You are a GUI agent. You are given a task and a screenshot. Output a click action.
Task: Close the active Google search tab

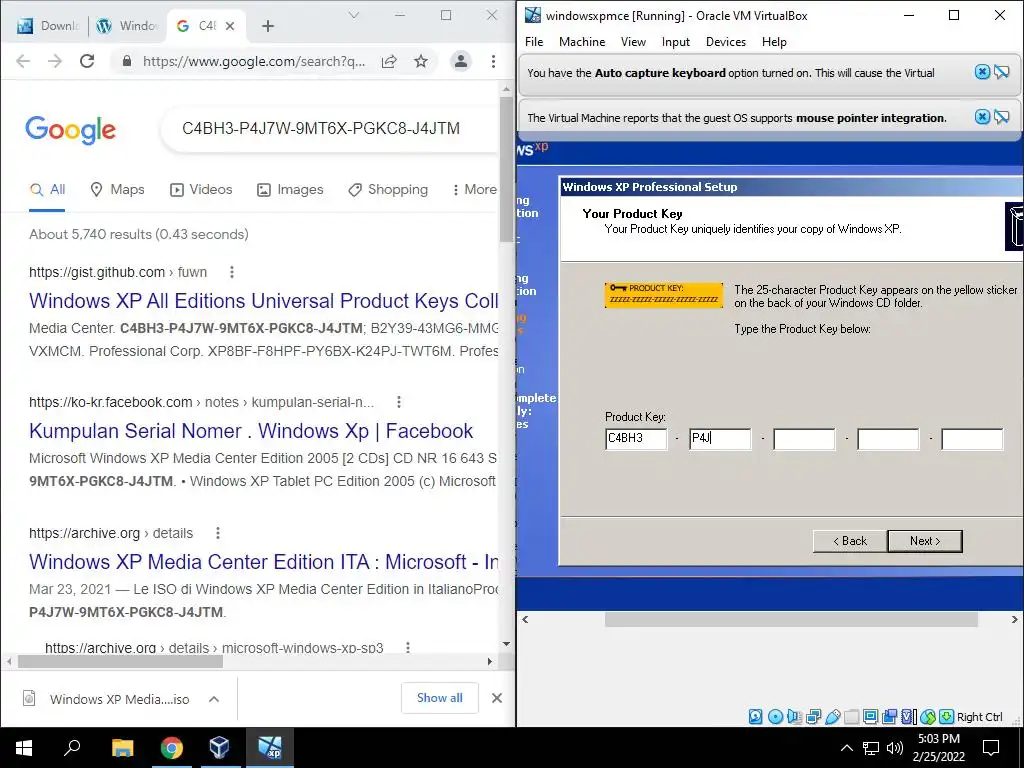point(230,26)
